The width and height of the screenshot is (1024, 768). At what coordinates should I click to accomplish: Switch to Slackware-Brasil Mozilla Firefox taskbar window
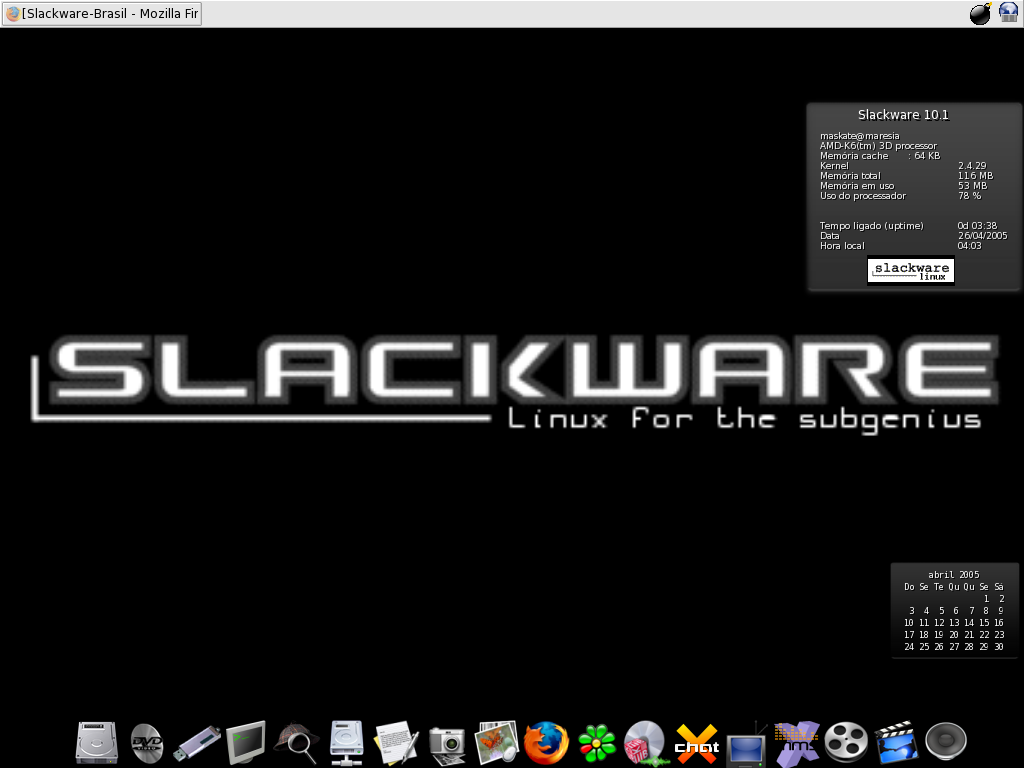pyautogui.click(x=102, y=14)
